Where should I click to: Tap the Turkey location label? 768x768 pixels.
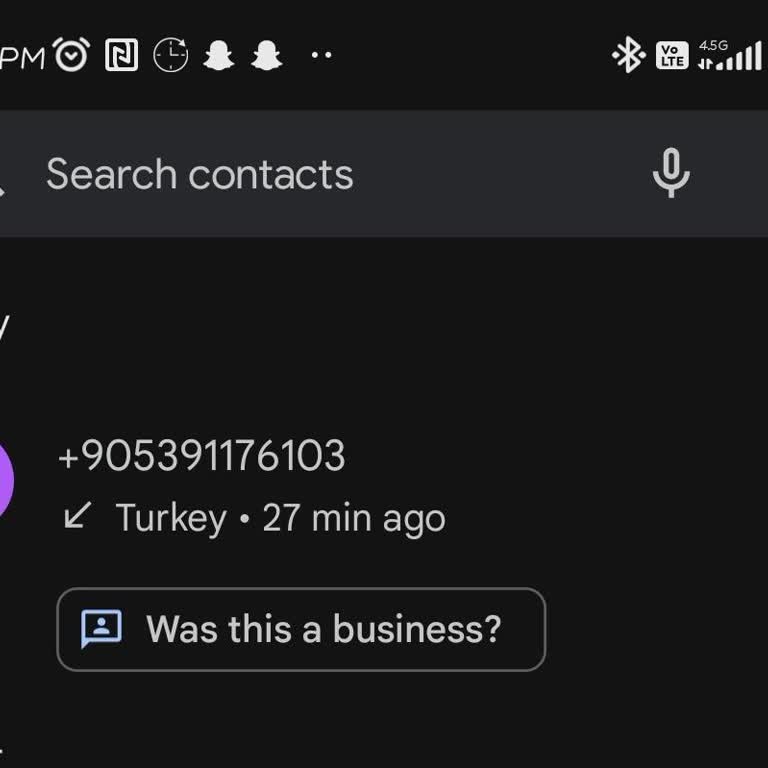click(x=171, y=518)
